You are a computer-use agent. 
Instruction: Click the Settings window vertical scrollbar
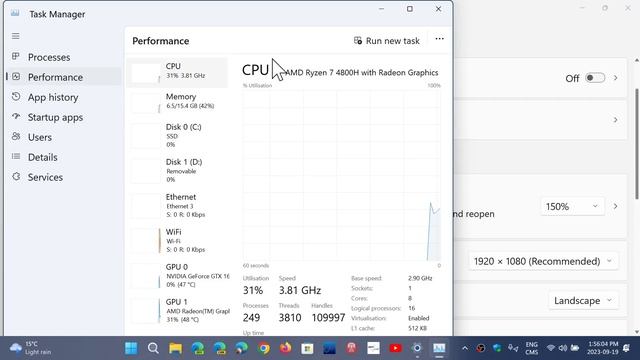pos(637,143)
